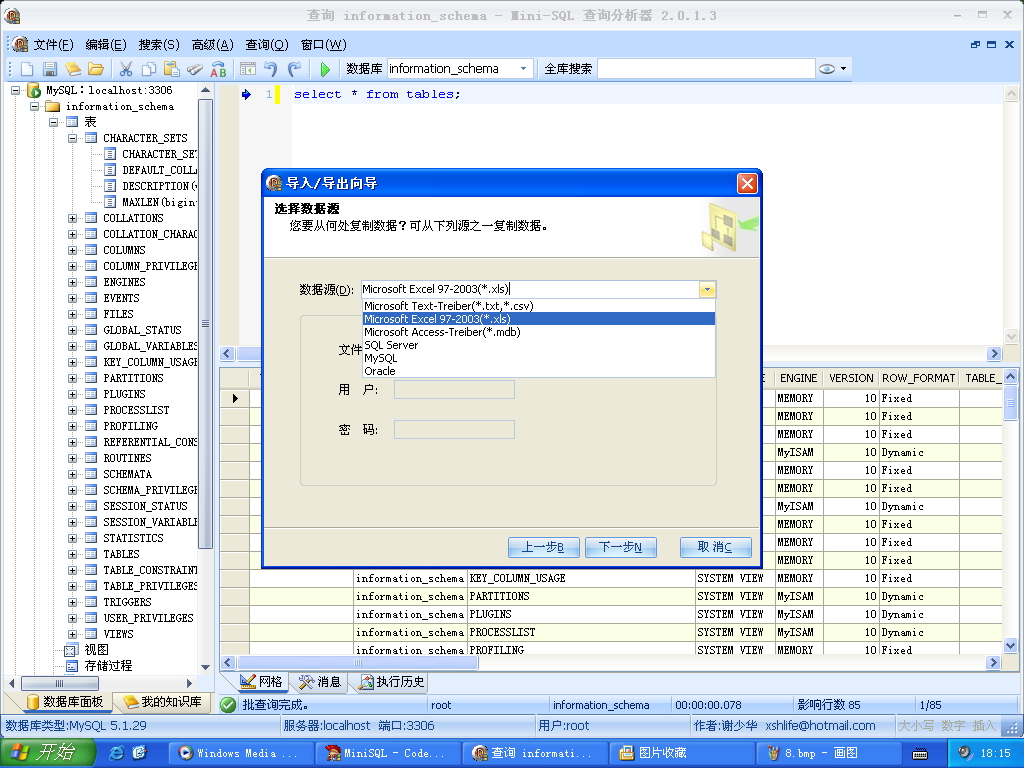The height and width of the screenshot is (768, 1024).
Task: Click the copy toolbar icon
Action: pos(149,69)
